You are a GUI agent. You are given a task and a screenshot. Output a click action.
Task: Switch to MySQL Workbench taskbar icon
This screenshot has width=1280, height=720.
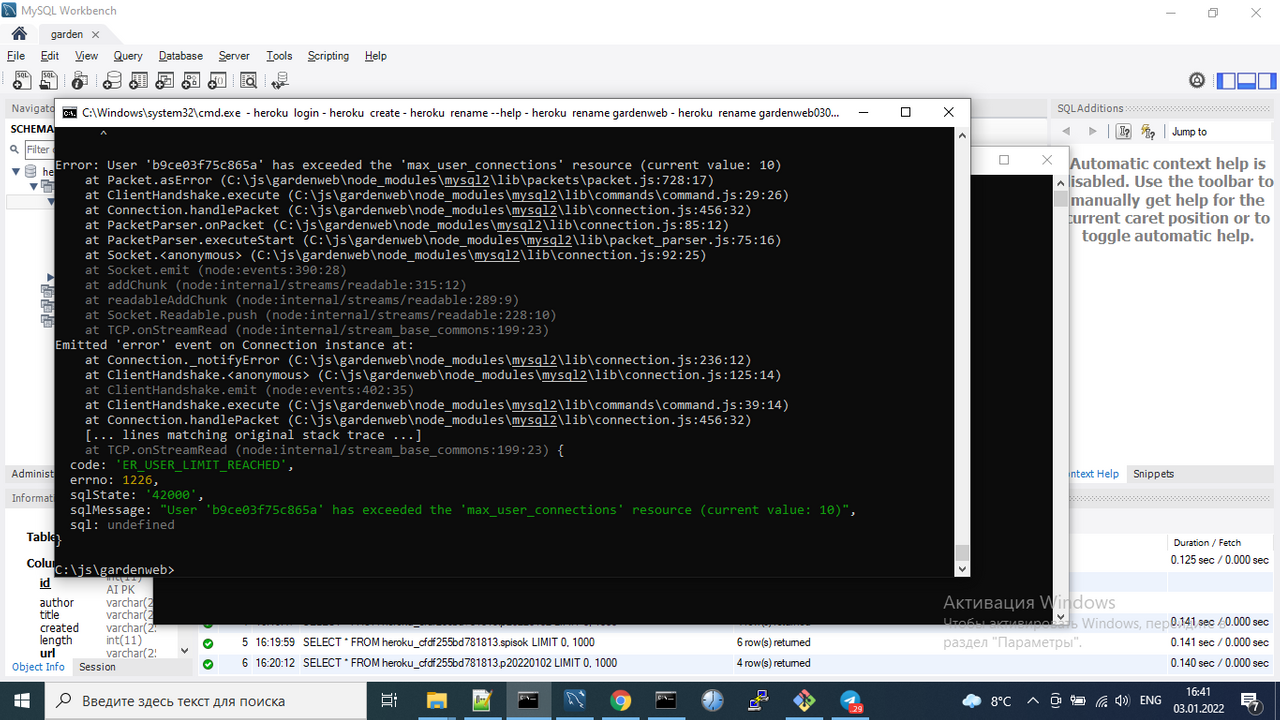tap(574, 700)
